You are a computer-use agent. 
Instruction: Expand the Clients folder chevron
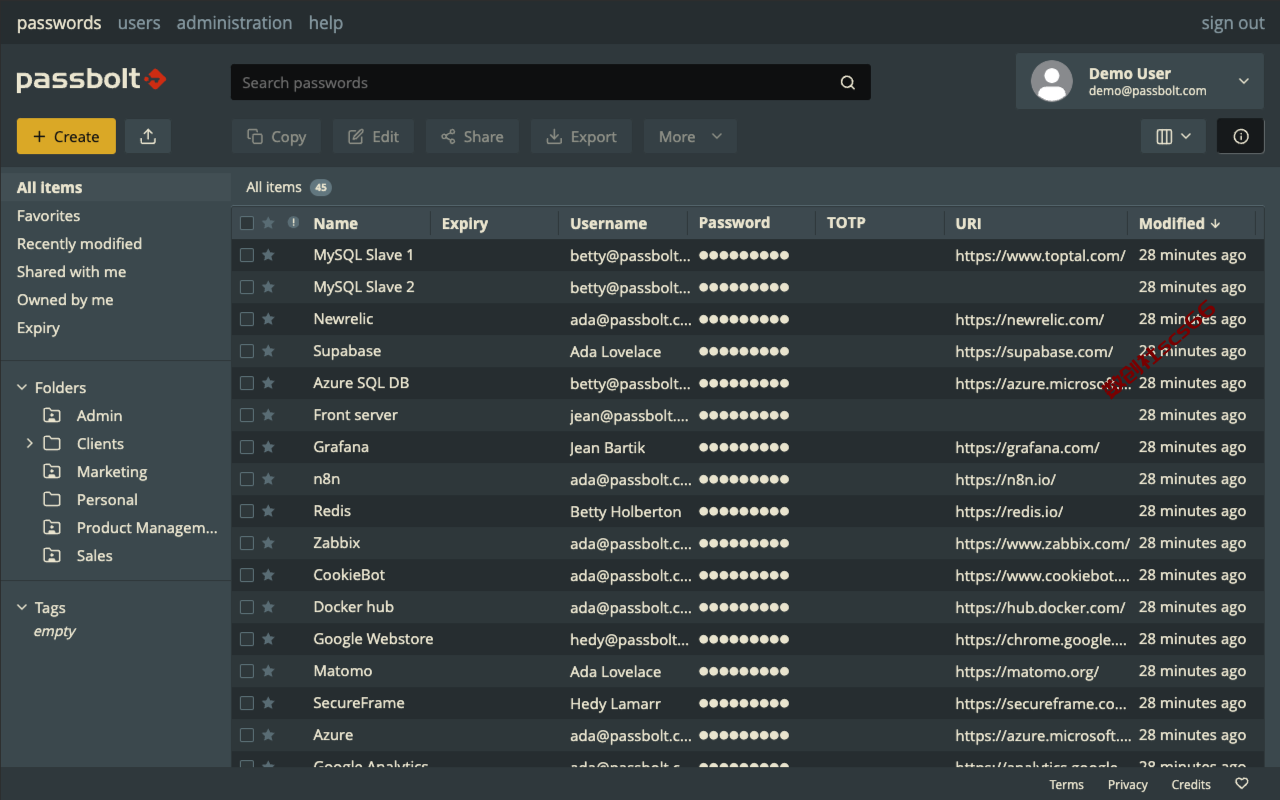click(x=29, y=443)
